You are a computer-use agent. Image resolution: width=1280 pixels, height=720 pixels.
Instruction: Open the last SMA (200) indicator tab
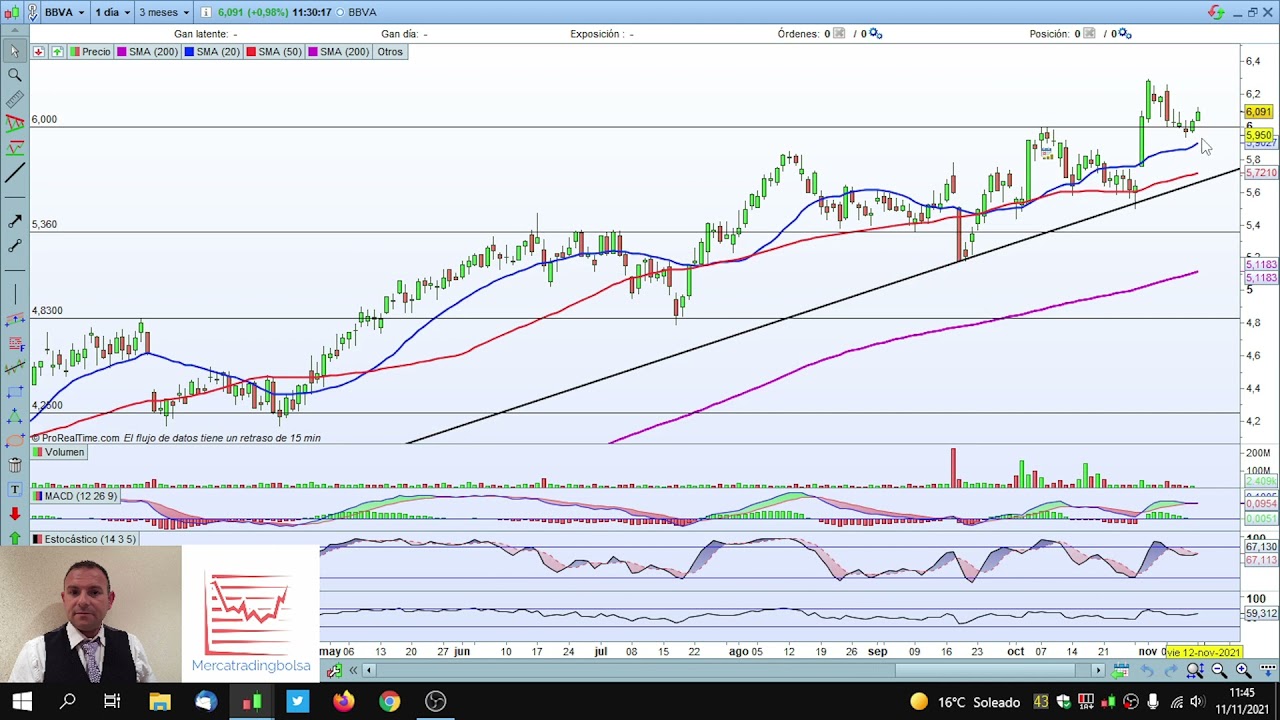(339, 52)
